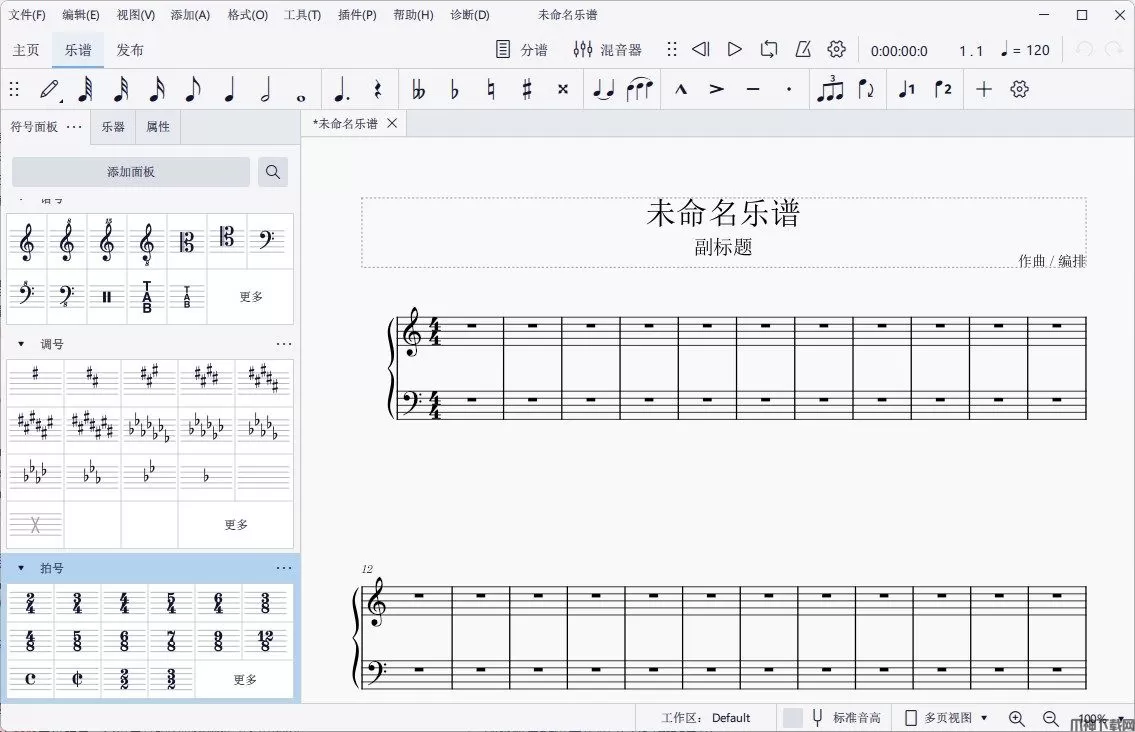Open the 格式(O) menu
Screen dimensions: 1135x732
(247, 15)
